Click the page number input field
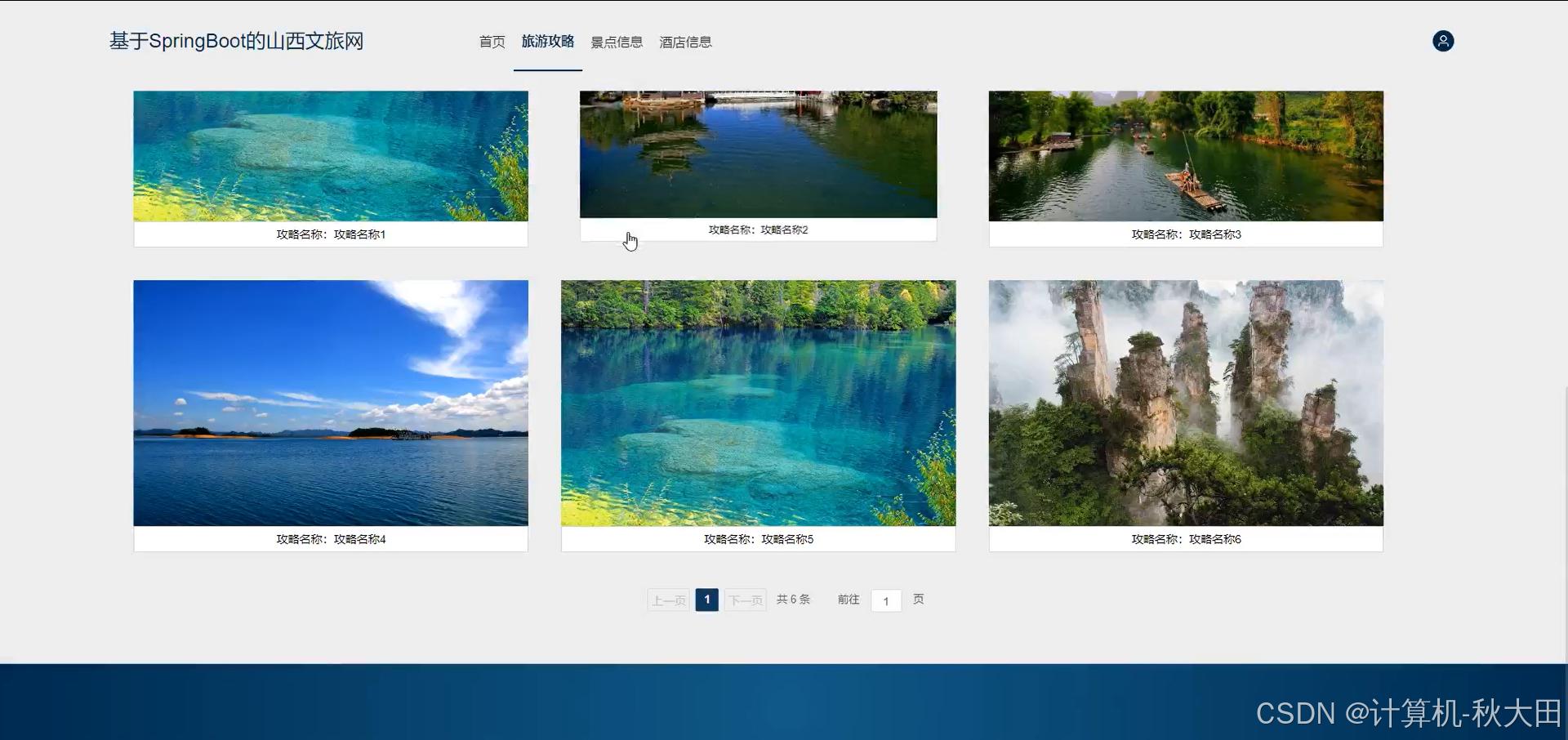The image size is (1568, 740). click(886, 600)
